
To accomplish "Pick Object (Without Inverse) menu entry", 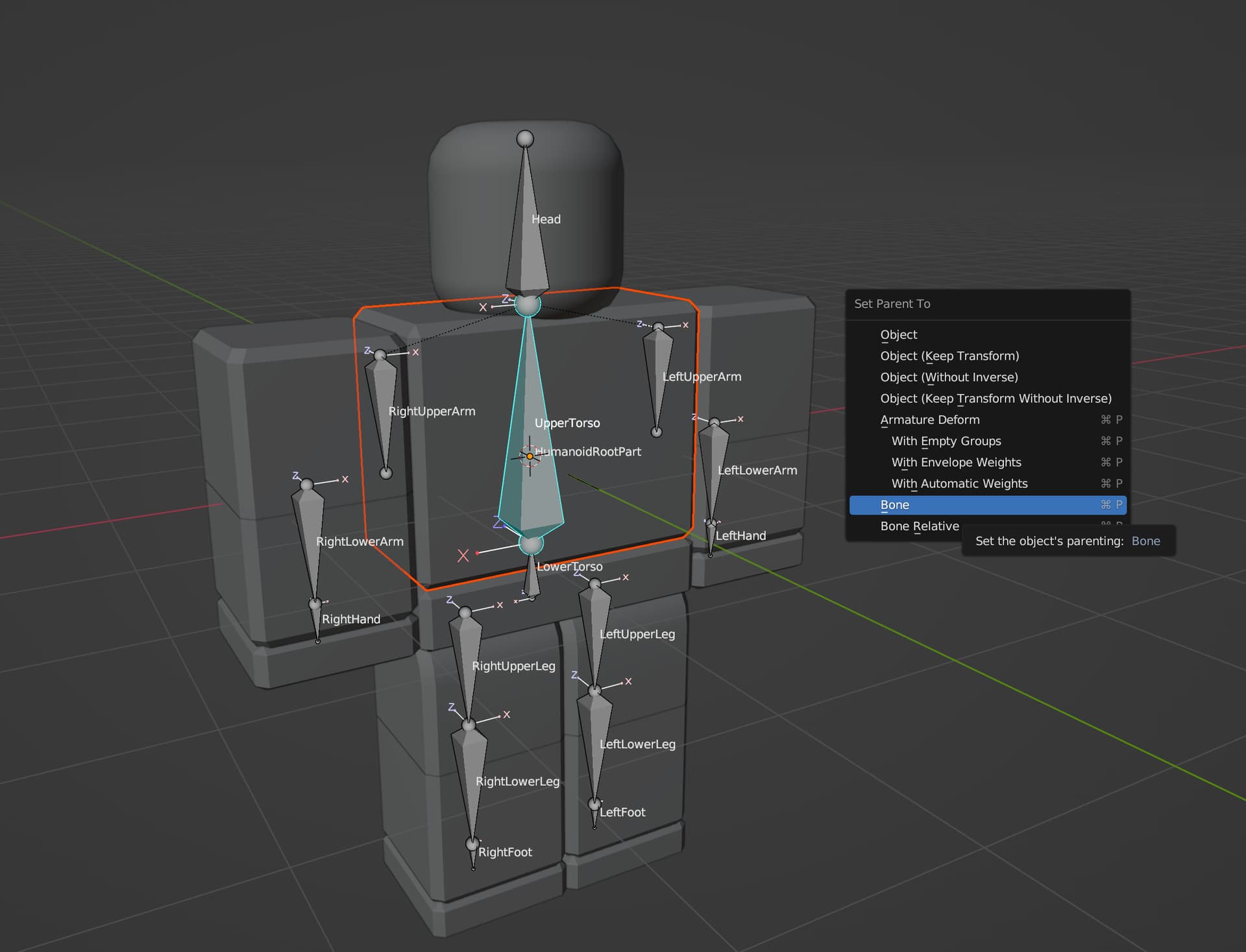I will pos(948,378).
